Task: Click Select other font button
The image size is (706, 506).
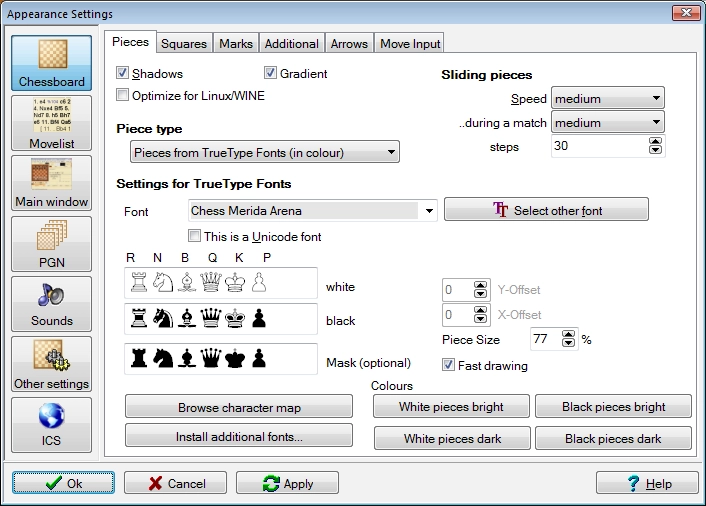Action: [546, 209]
